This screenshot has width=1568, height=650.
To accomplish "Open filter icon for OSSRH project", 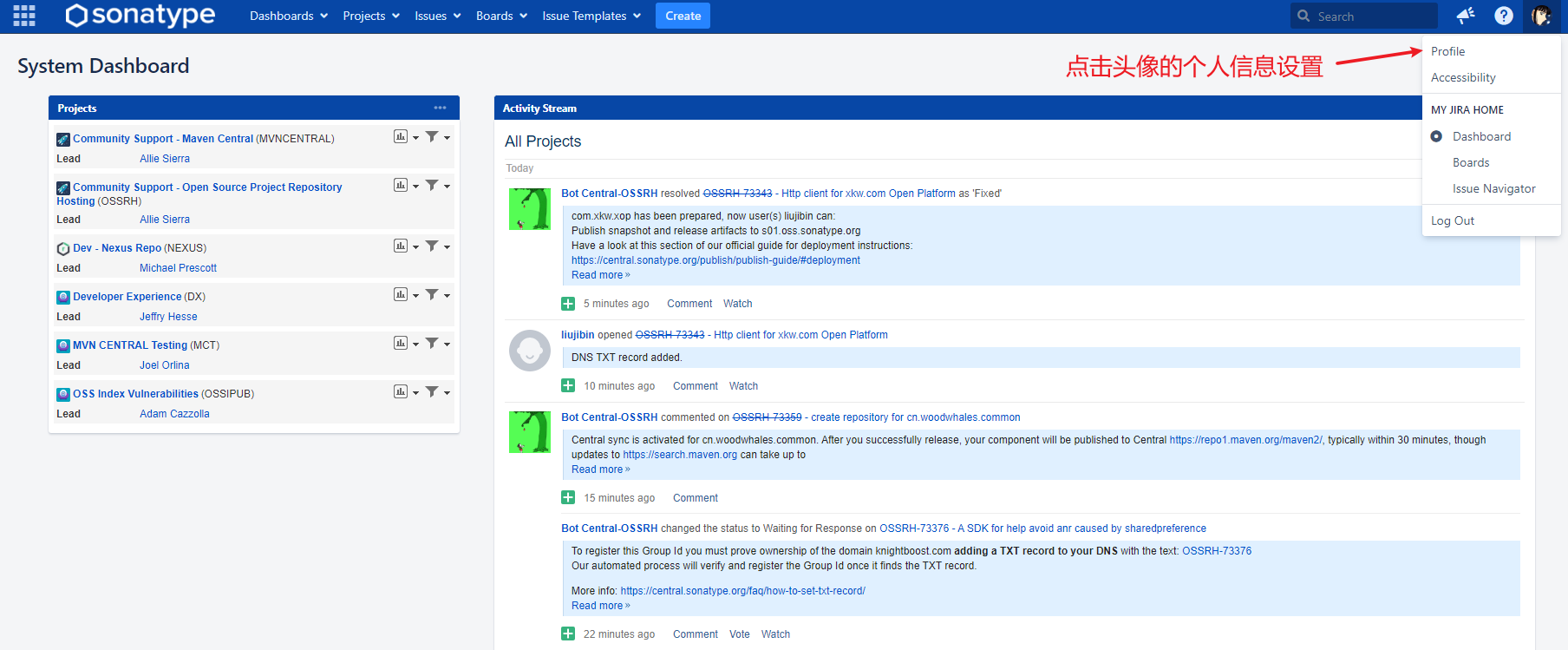I will point(432,185).
